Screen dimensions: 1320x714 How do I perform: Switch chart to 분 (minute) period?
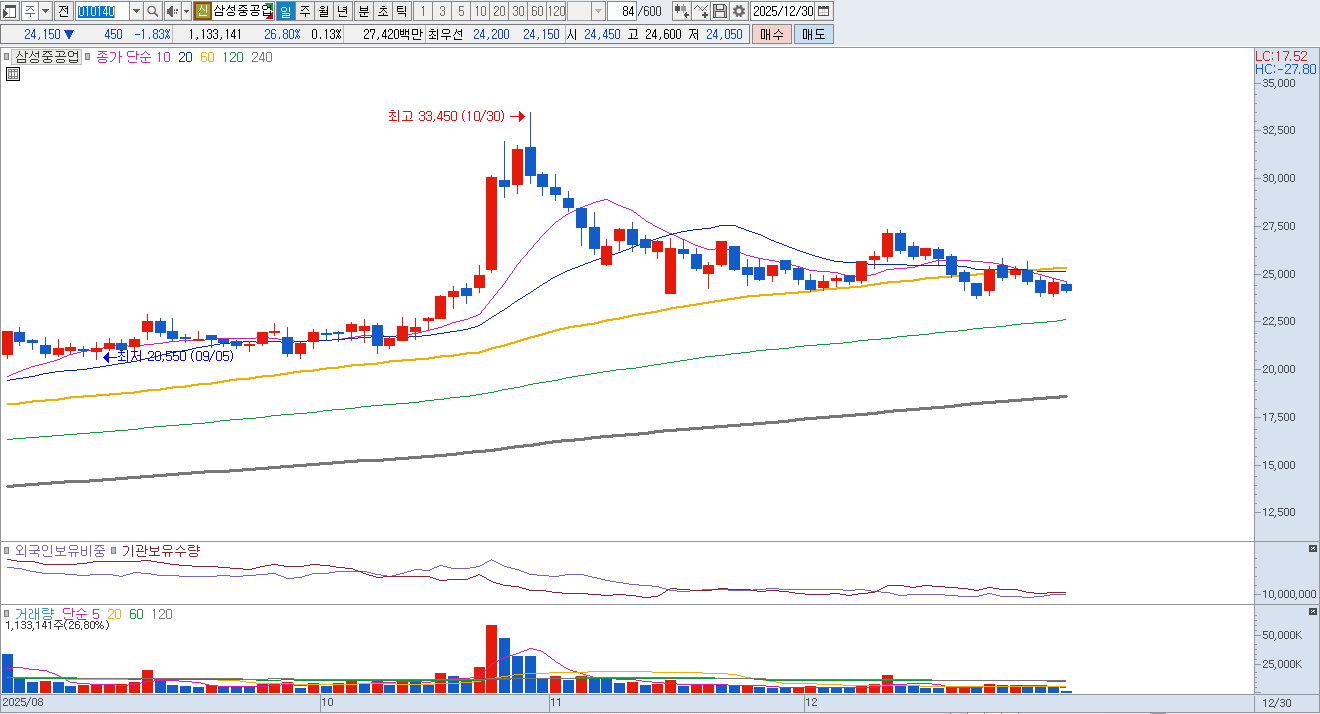363,11
